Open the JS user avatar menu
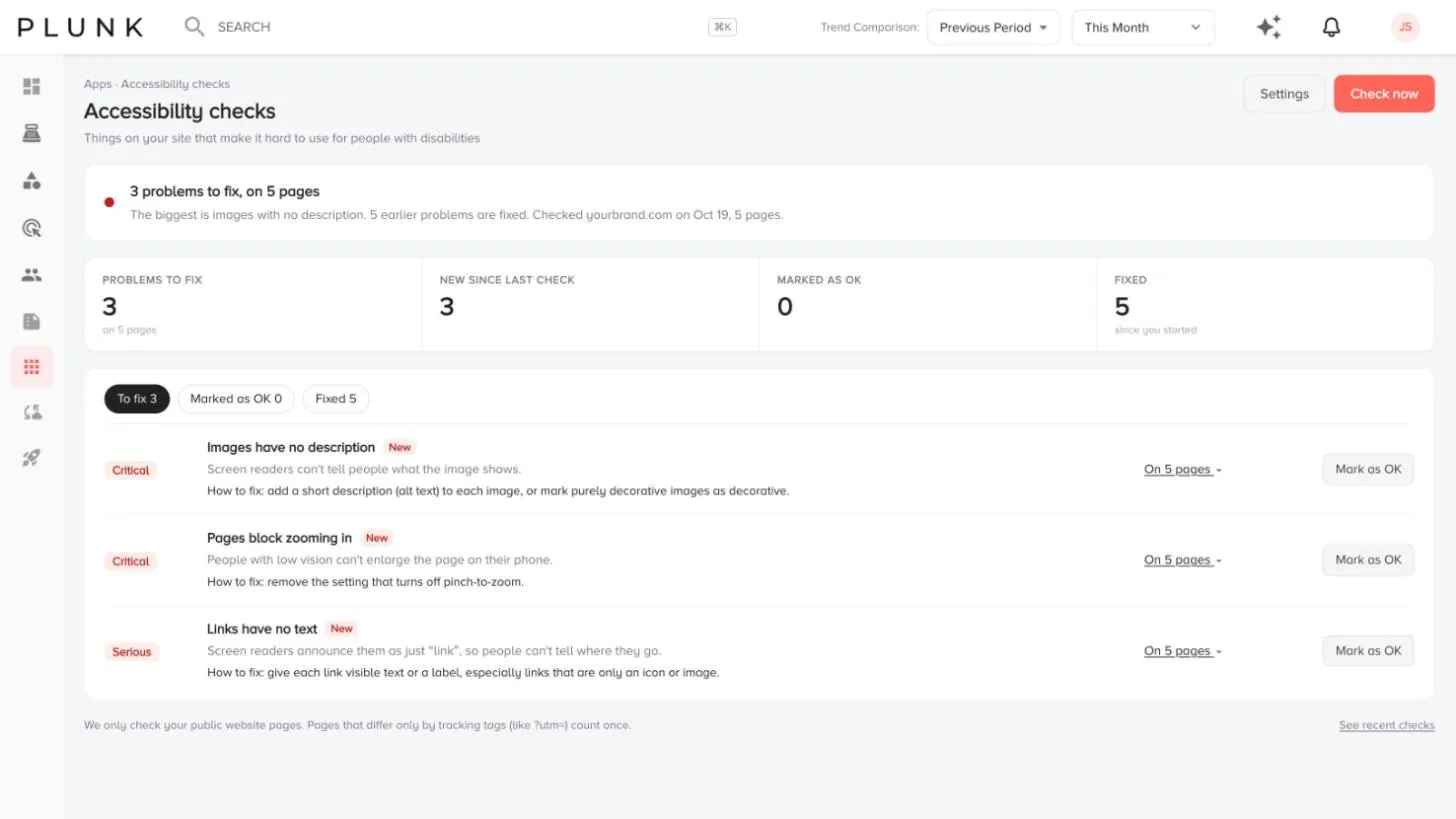The image size is (1456, 819). pos(1405,27)
